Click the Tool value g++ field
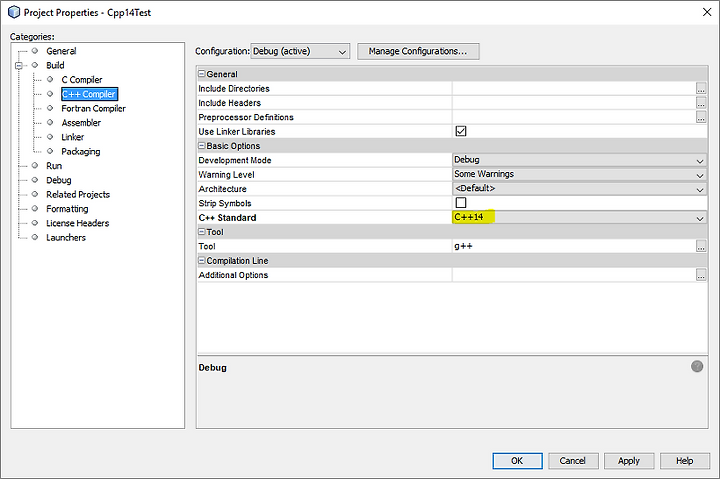 click(x=574, y=246)
